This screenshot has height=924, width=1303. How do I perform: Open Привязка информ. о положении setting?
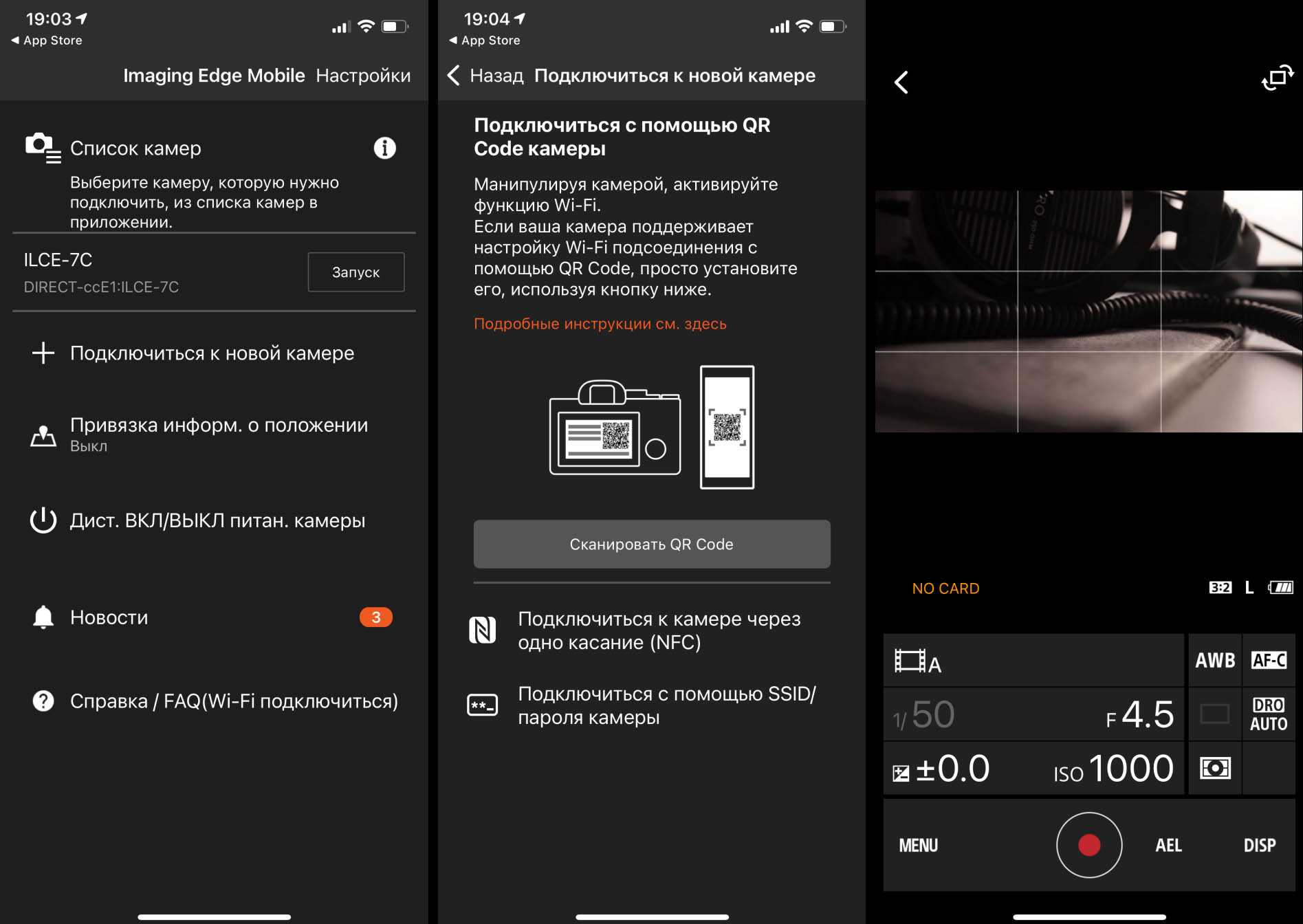click(x=219, y=434)
